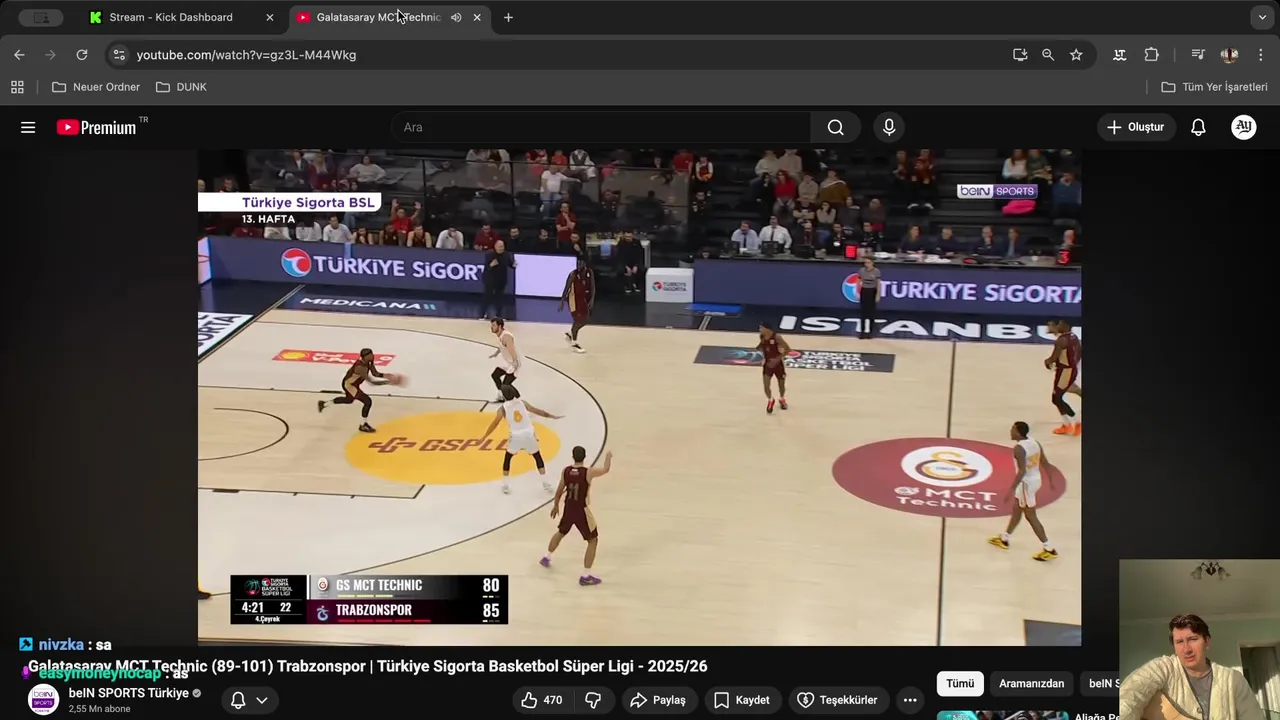Image resolution: width=1280 pixels, height=720 pixels.
Task: Expand the subscription notification chevron
Action: tap(262, 700)
